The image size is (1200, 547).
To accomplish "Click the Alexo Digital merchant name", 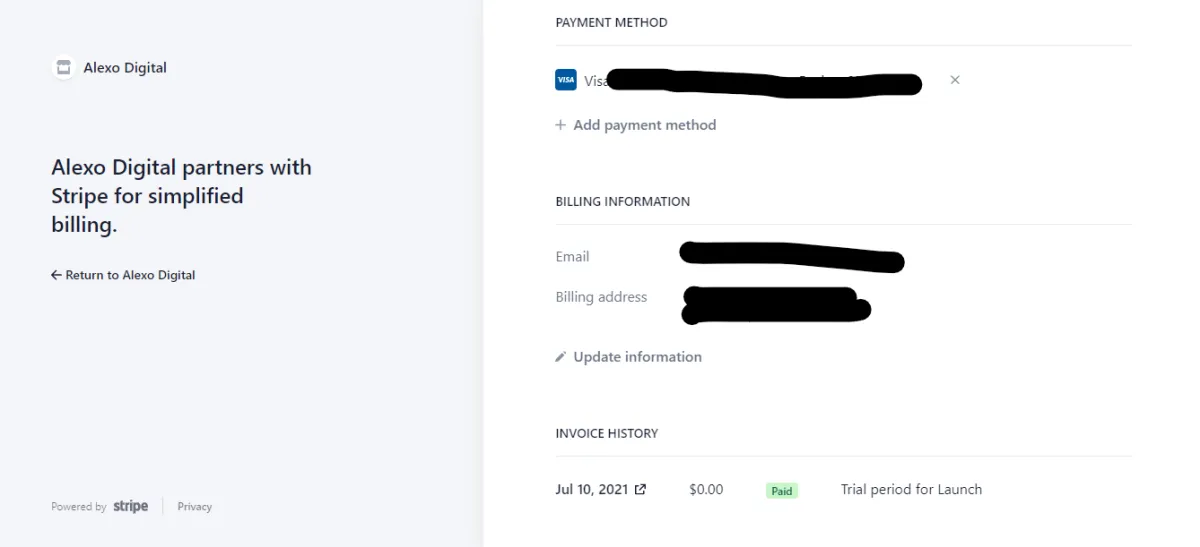I will click(125, 68).
